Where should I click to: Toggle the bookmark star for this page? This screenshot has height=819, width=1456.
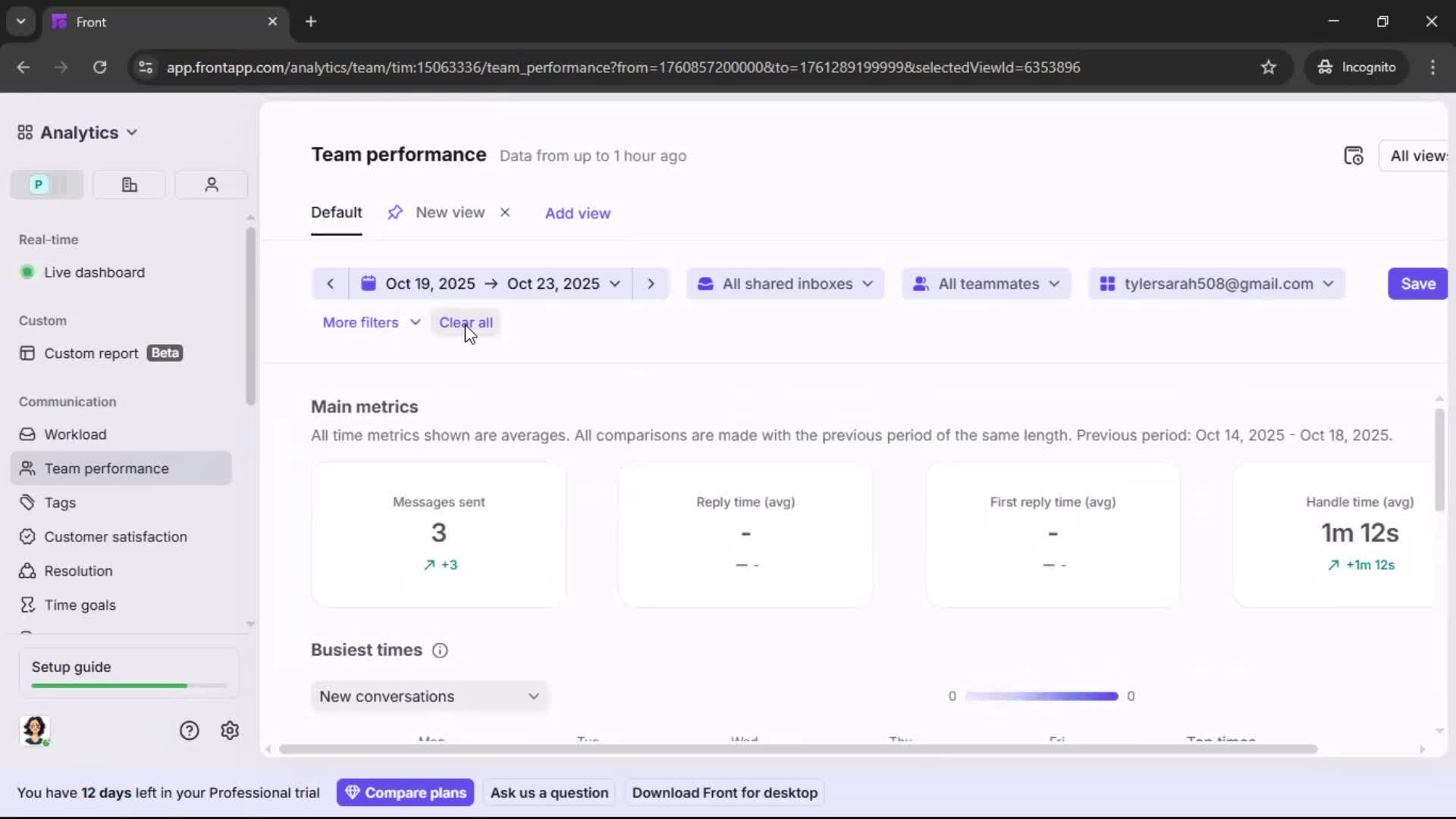(1269, 67)
